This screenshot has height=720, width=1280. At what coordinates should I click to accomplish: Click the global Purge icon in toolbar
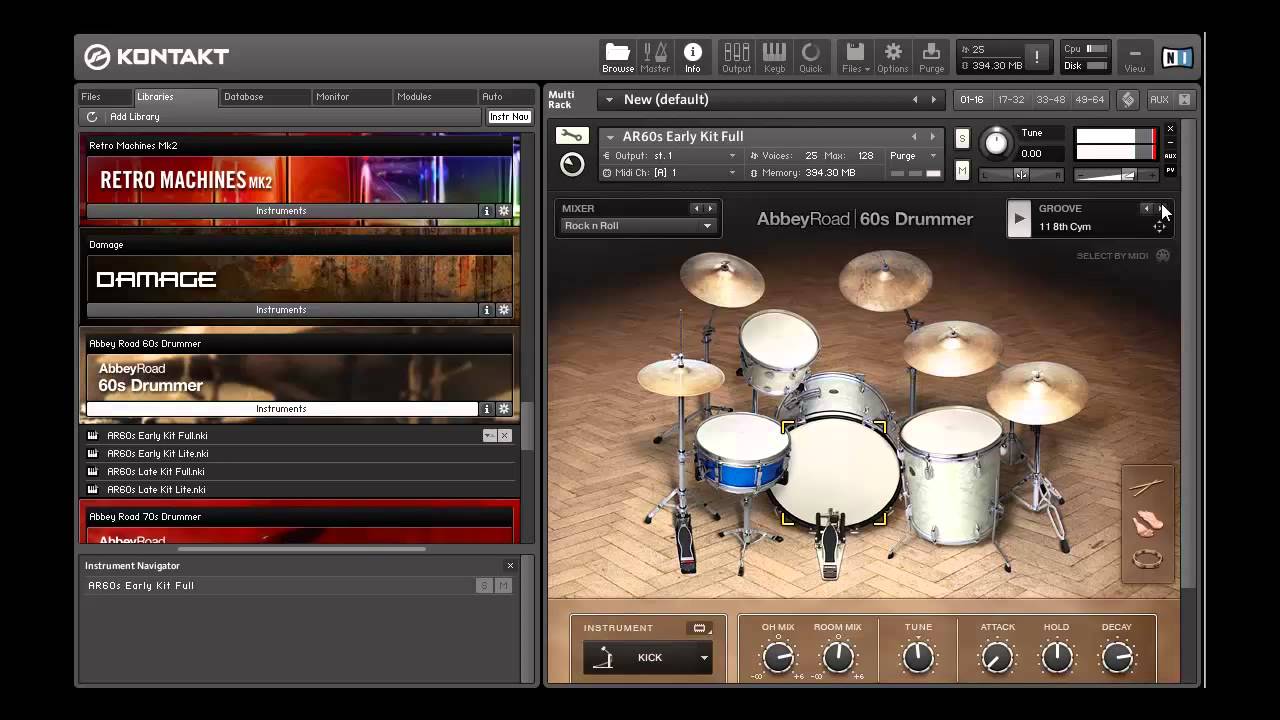point(931,57)
